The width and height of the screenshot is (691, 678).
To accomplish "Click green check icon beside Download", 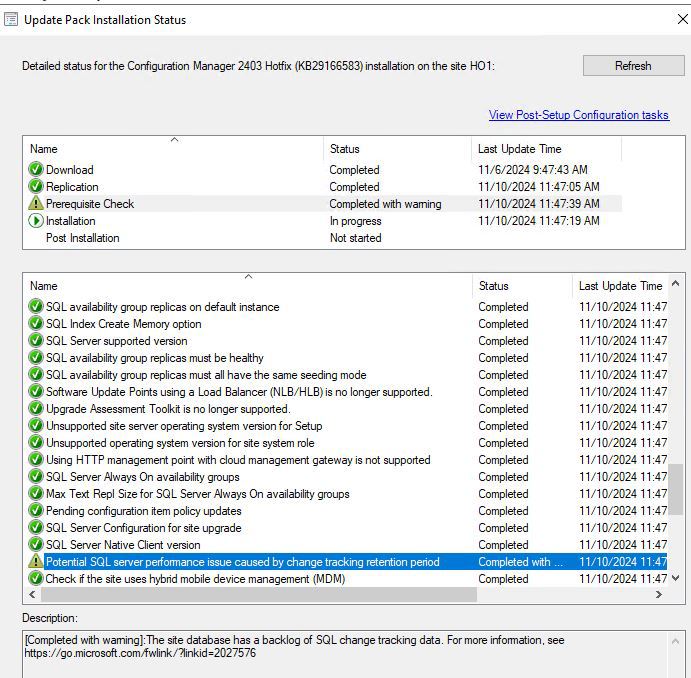I will [x=36, y=169].
